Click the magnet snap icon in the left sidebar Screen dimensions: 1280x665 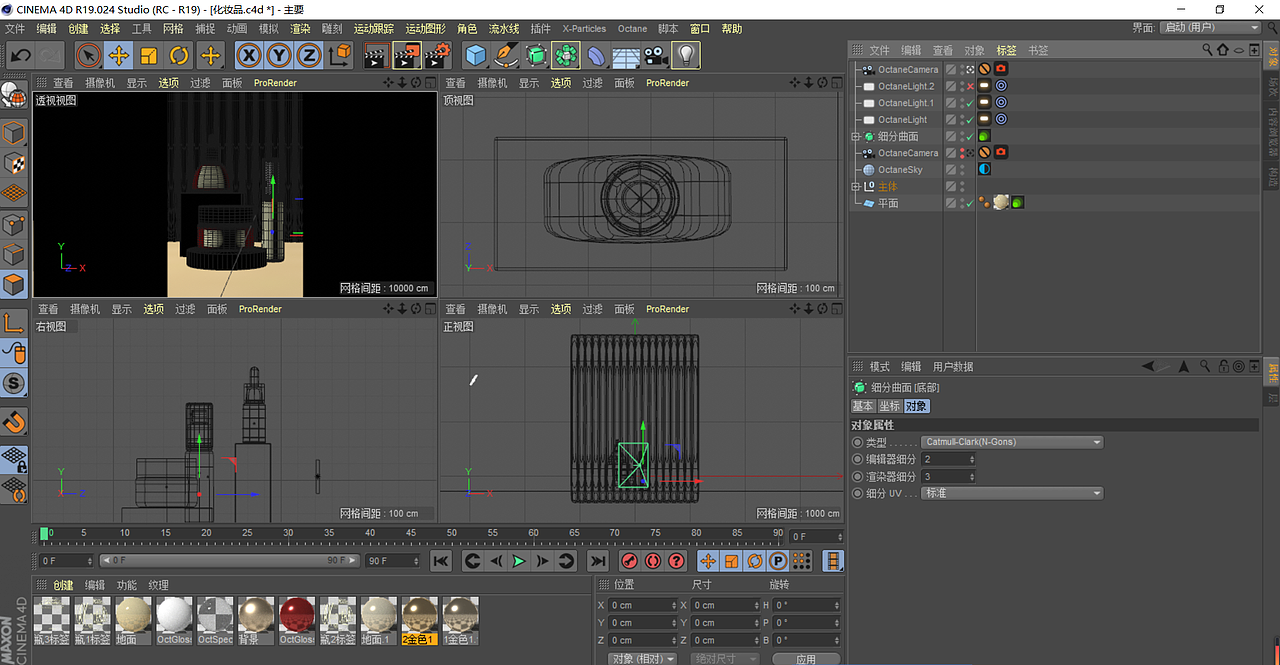click(14, 421)
